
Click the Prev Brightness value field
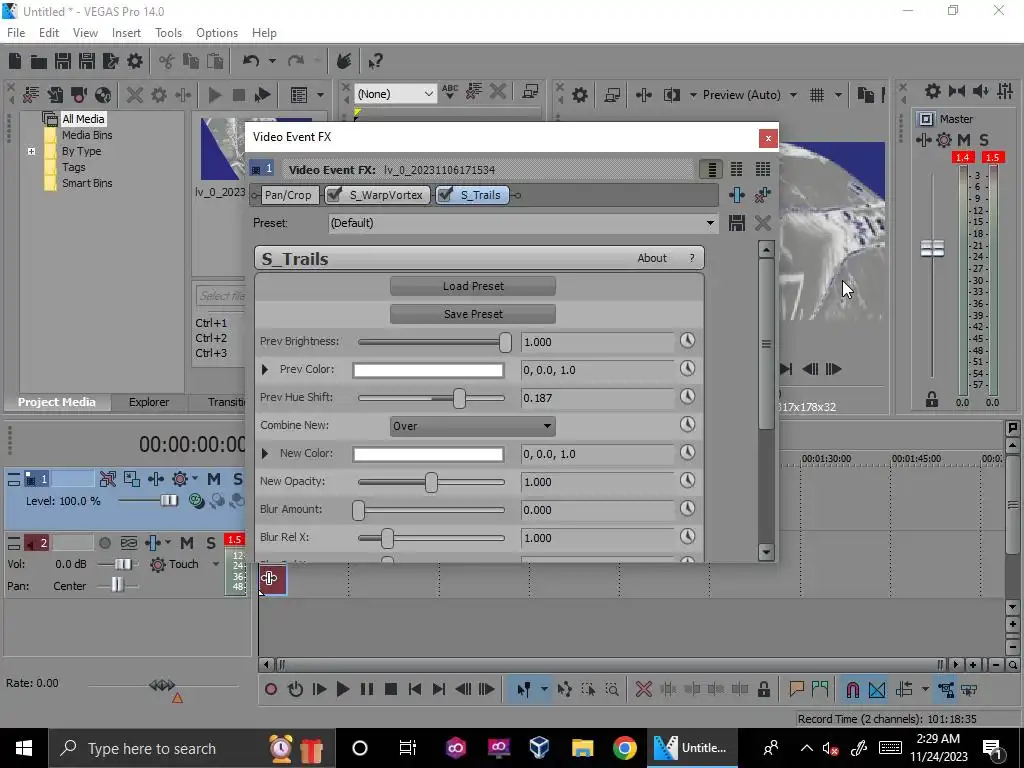pyautogui.click(x=597, y=342)
